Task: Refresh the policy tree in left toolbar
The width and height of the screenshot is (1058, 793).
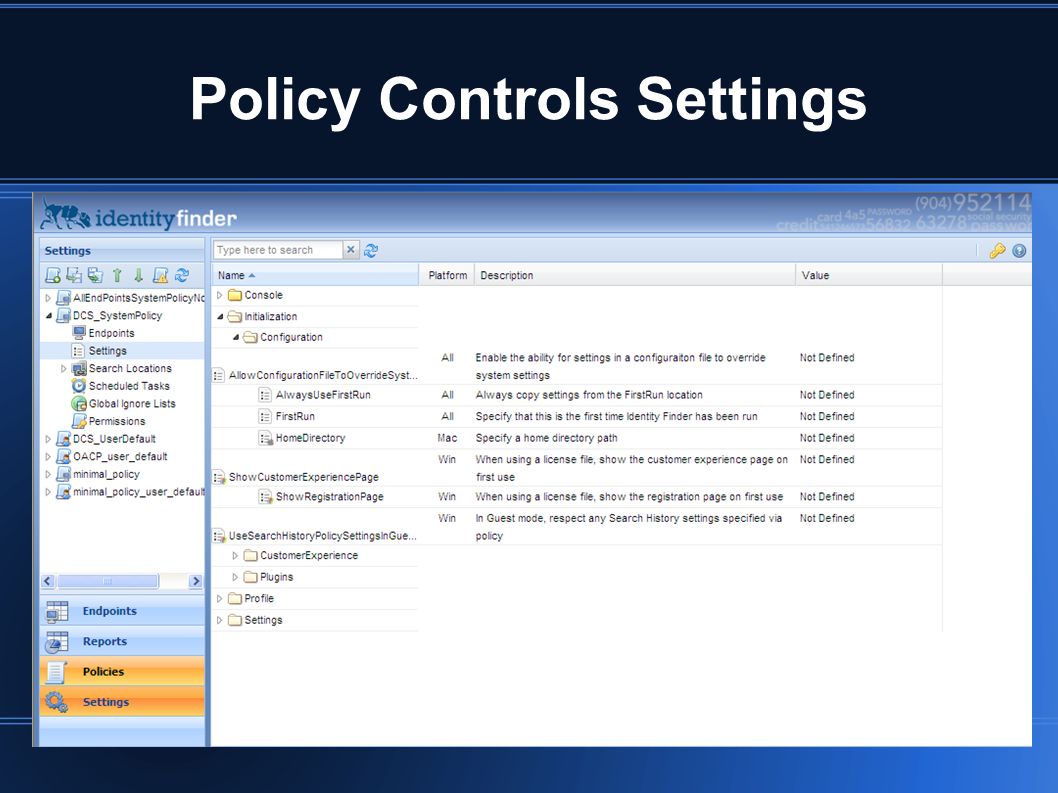Action: (x=182, y=275)
